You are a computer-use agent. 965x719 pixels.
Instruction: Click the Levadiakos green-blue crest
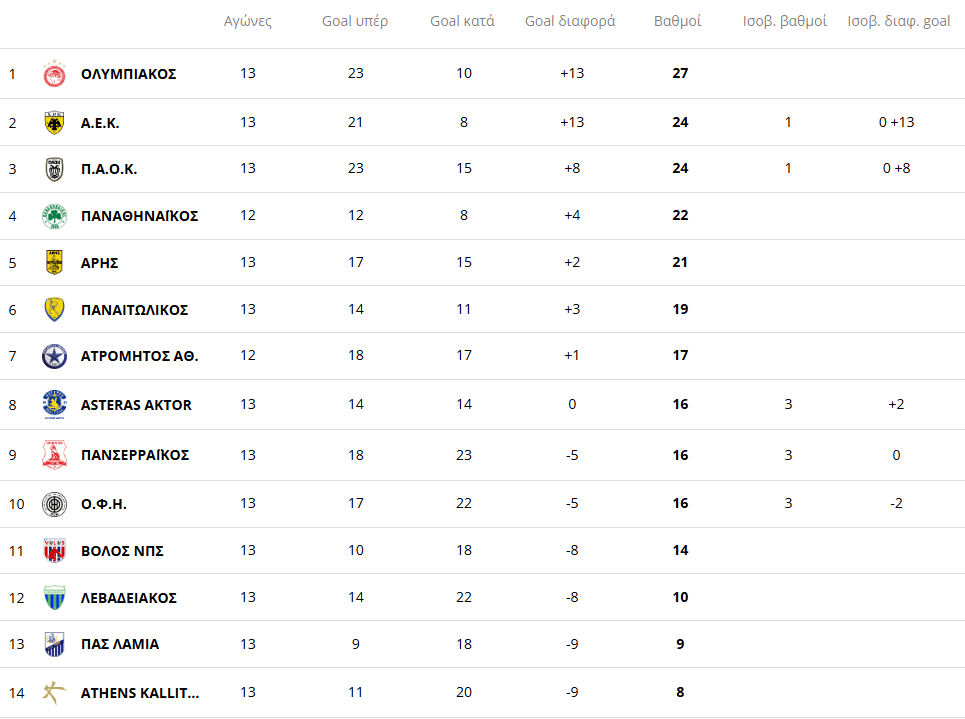pyautogui.click(x=54, y=598)
